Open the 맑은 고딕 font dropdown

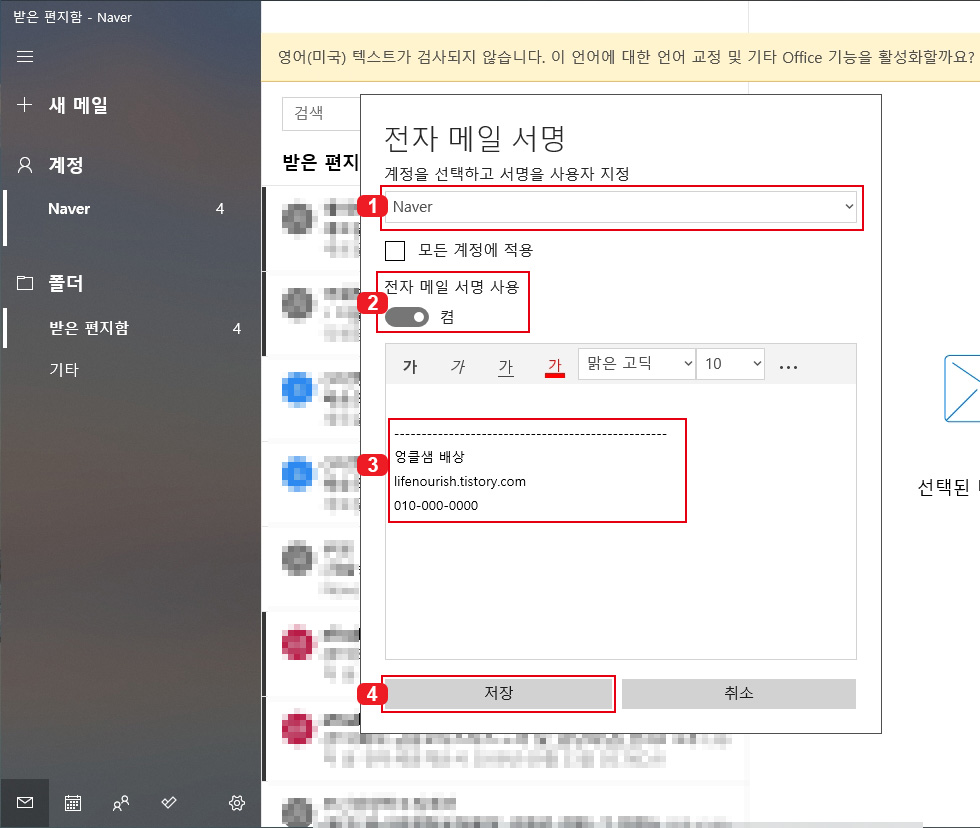[x=637, y=364]
